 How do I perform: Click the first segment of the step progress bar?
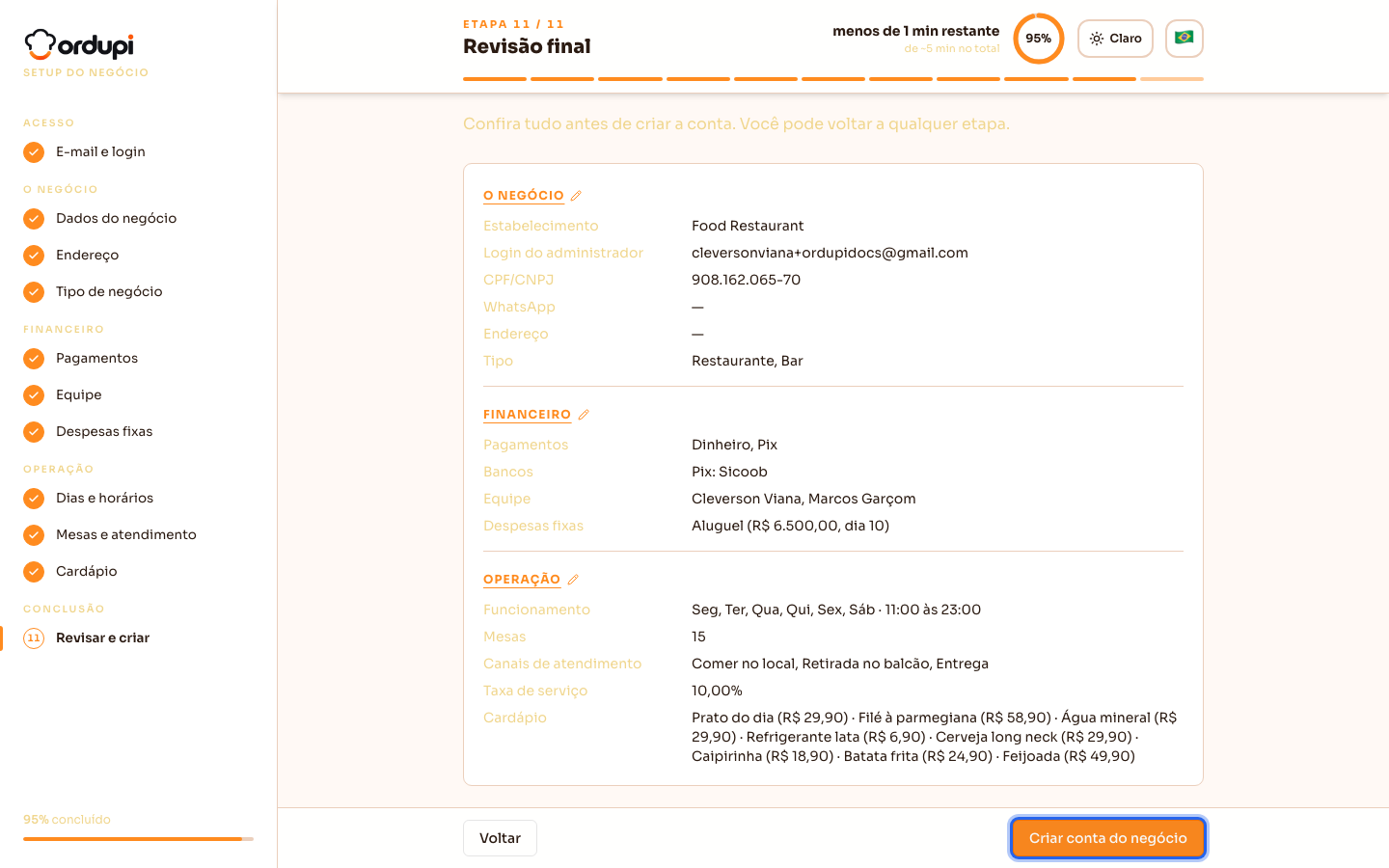click(495, 79)
